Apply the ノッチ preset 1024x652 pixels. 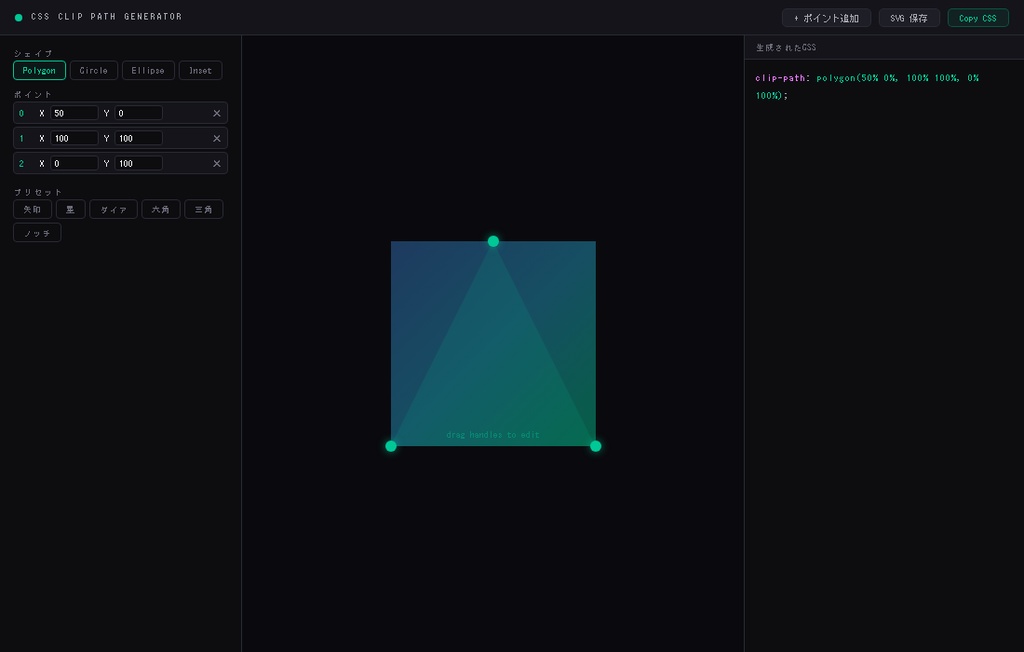(x=37, y=233)
